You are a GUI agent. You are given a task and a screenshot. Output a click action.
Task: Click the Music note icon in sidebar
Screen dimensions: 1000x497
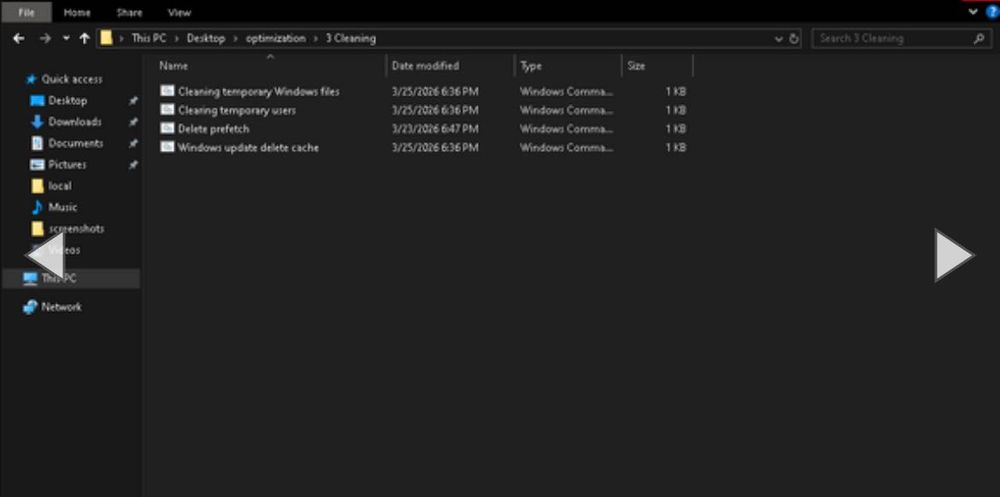click(38, 207)
